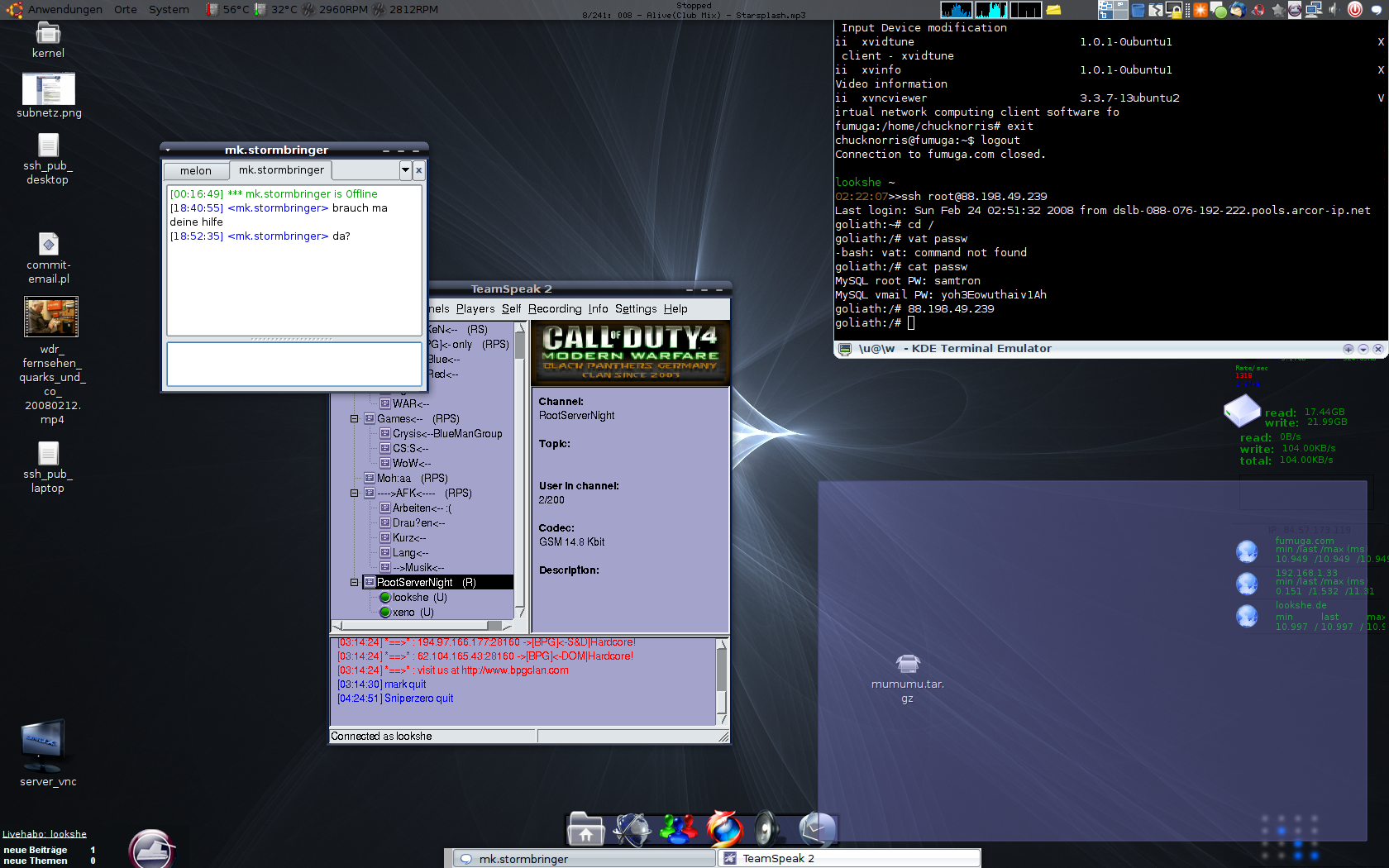Screen dimensions: 1389x868
Task: Select the WoW channel
Action: coord(405,464)
